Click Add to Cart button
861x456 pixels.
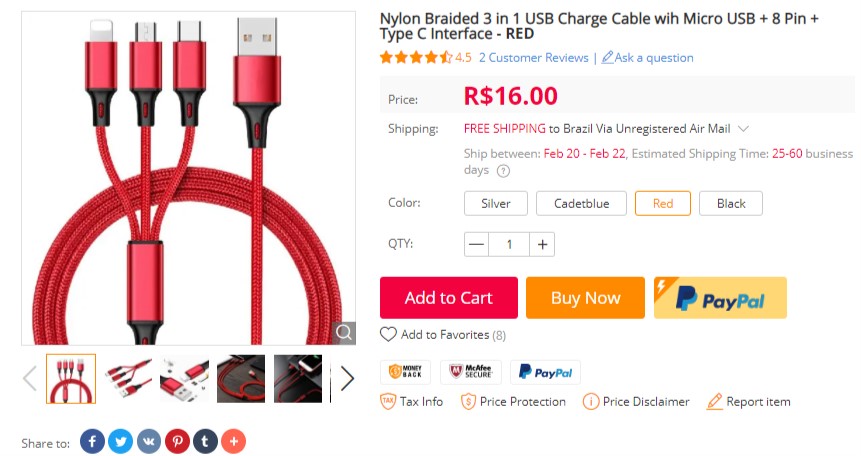tap(449, 298)
